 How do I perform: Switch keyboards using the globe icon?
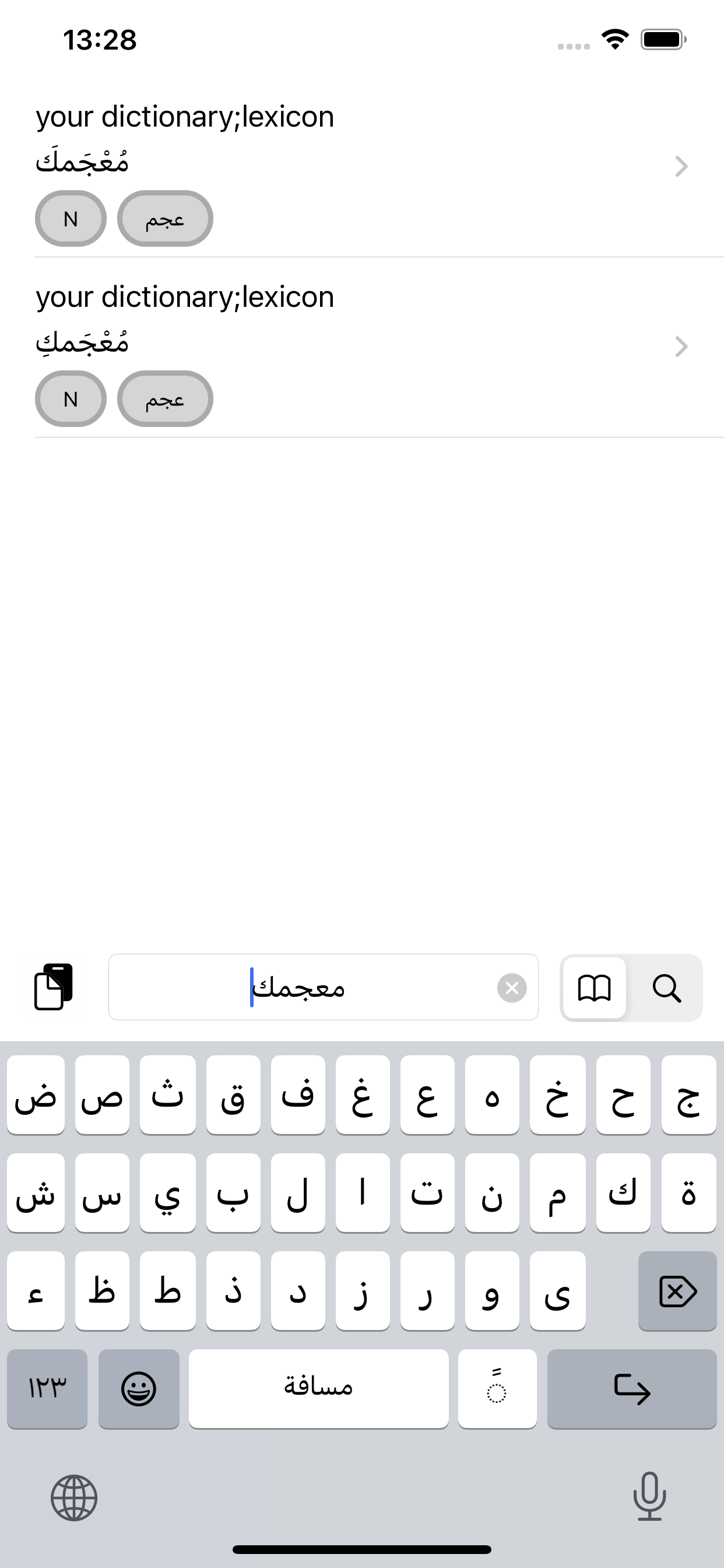75,1498
